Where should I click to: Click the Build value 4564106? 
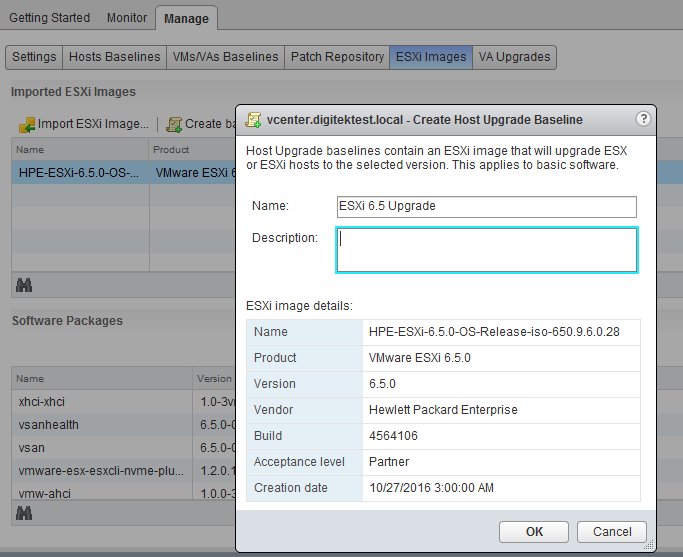[x=393, y=436]
